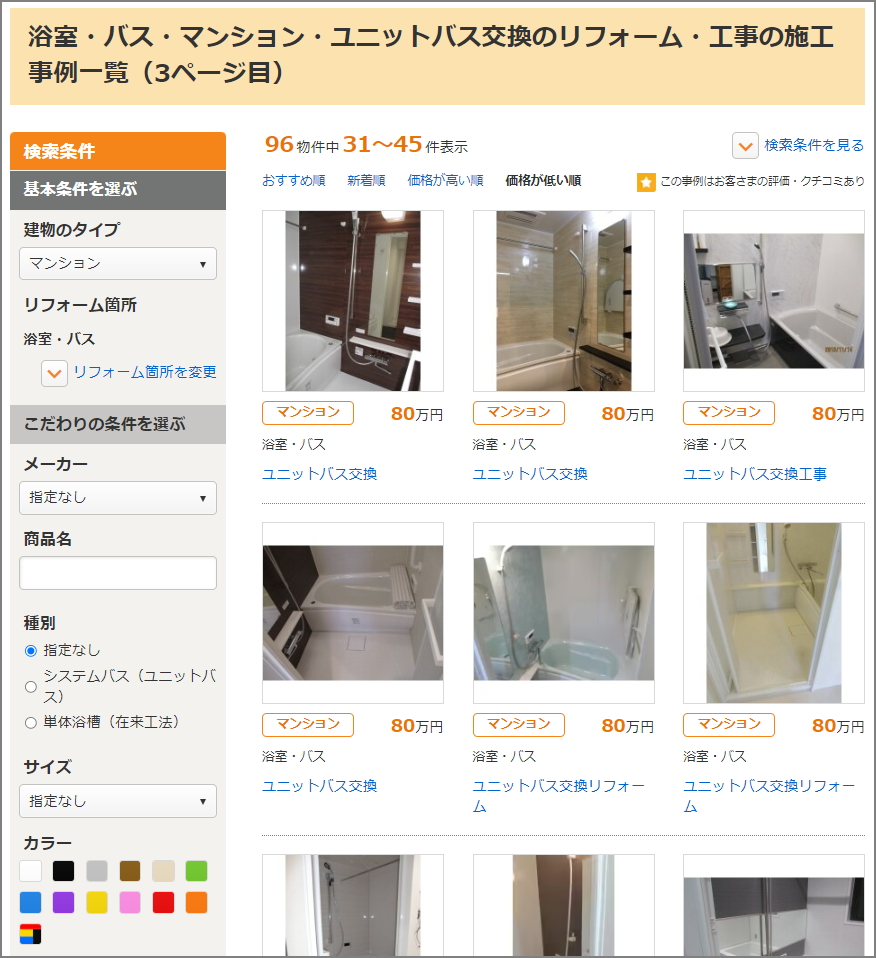The width and height of the screenshot is (876, 958).
Task: Pick the pink color swatch
Action: click(x=130, y=902)
